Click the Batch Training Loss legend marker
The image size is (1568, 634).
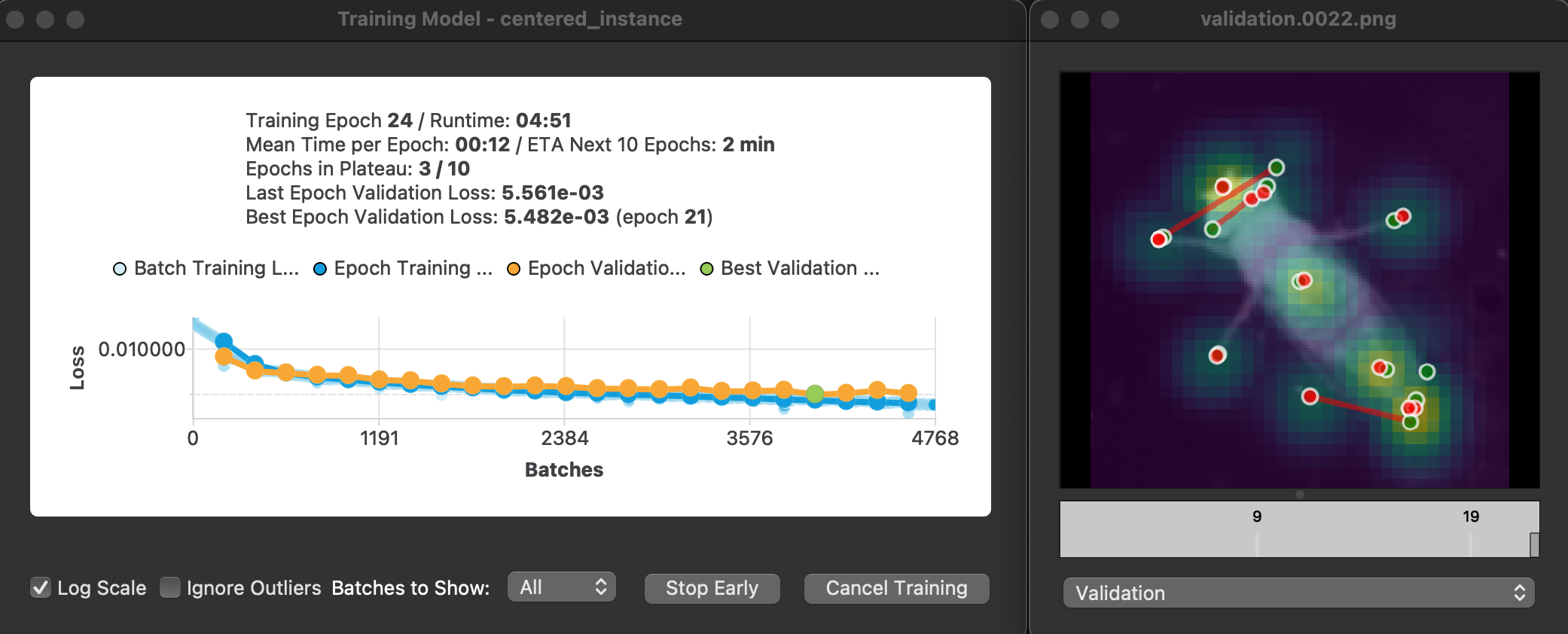point(117,268)
